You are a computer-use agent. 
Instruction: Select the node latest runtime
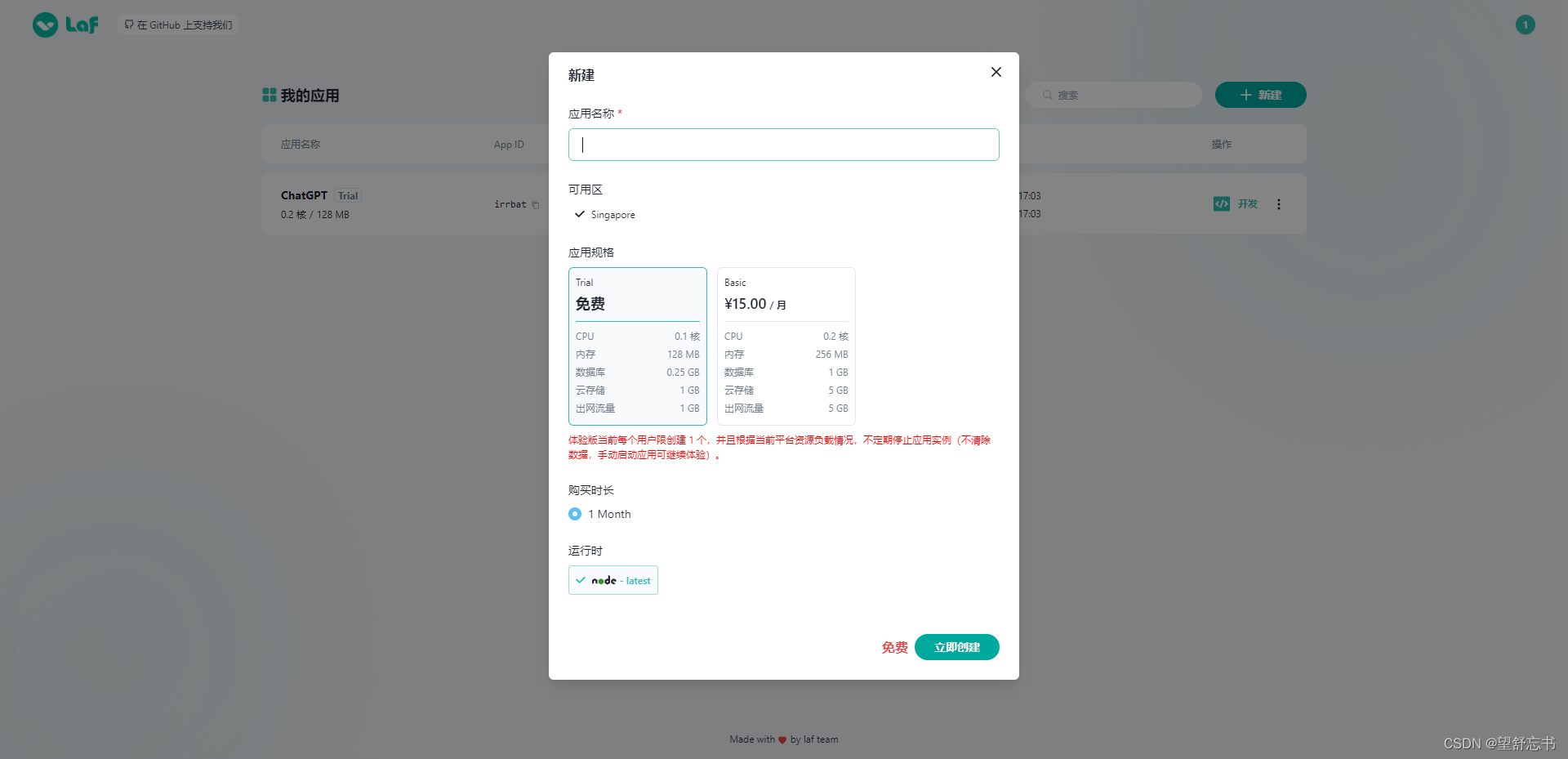click(612, 580)
